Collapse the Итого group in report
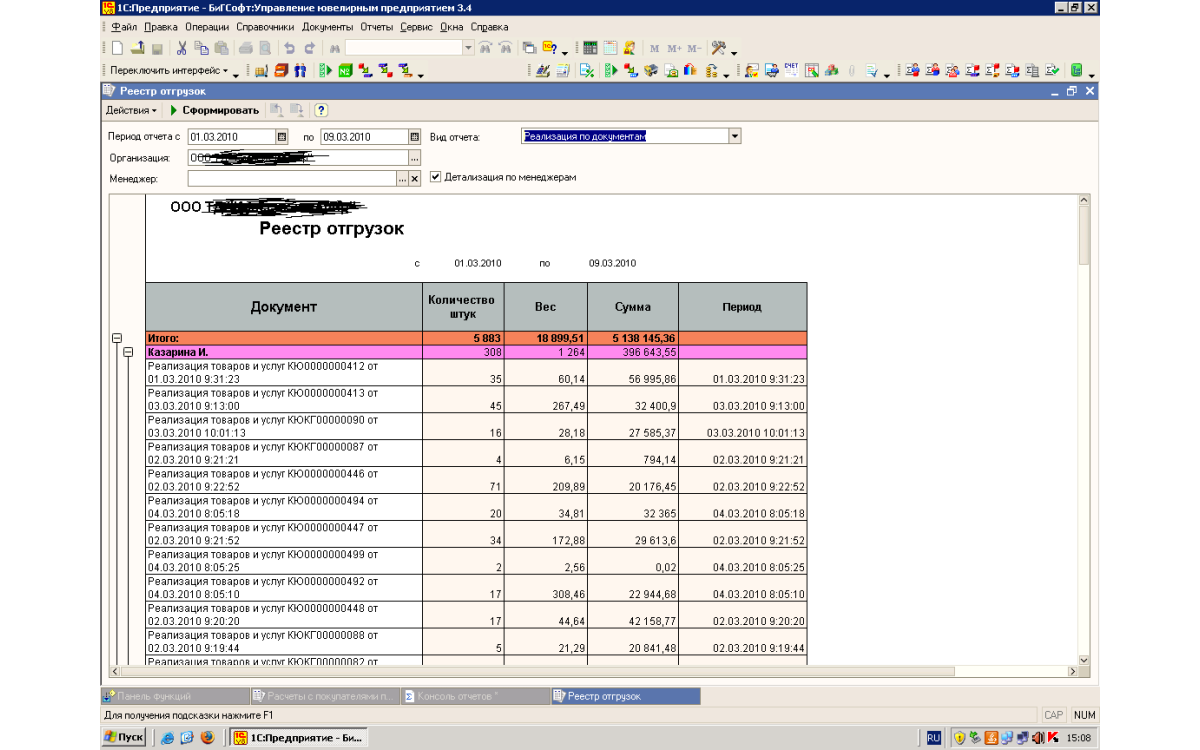 (x=117, y=339)
